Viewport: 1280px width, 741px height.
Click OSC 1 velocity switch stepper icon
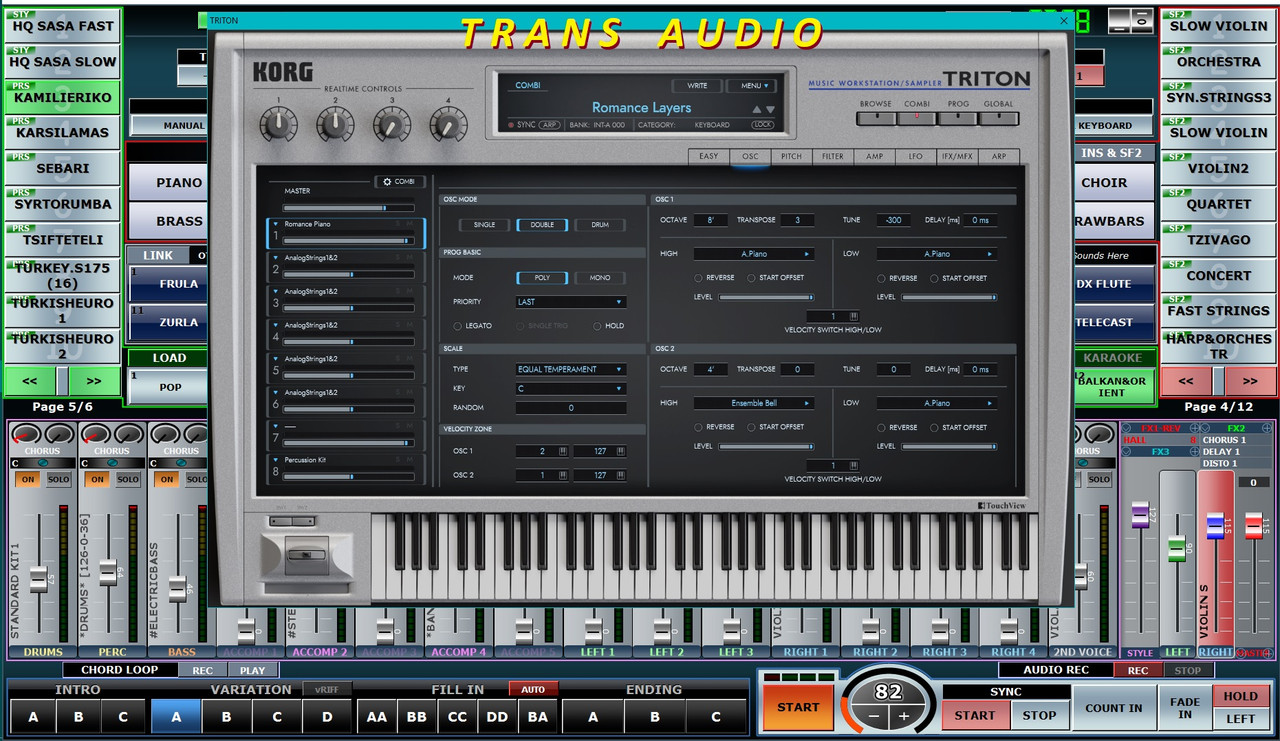(x=853, y=316)
